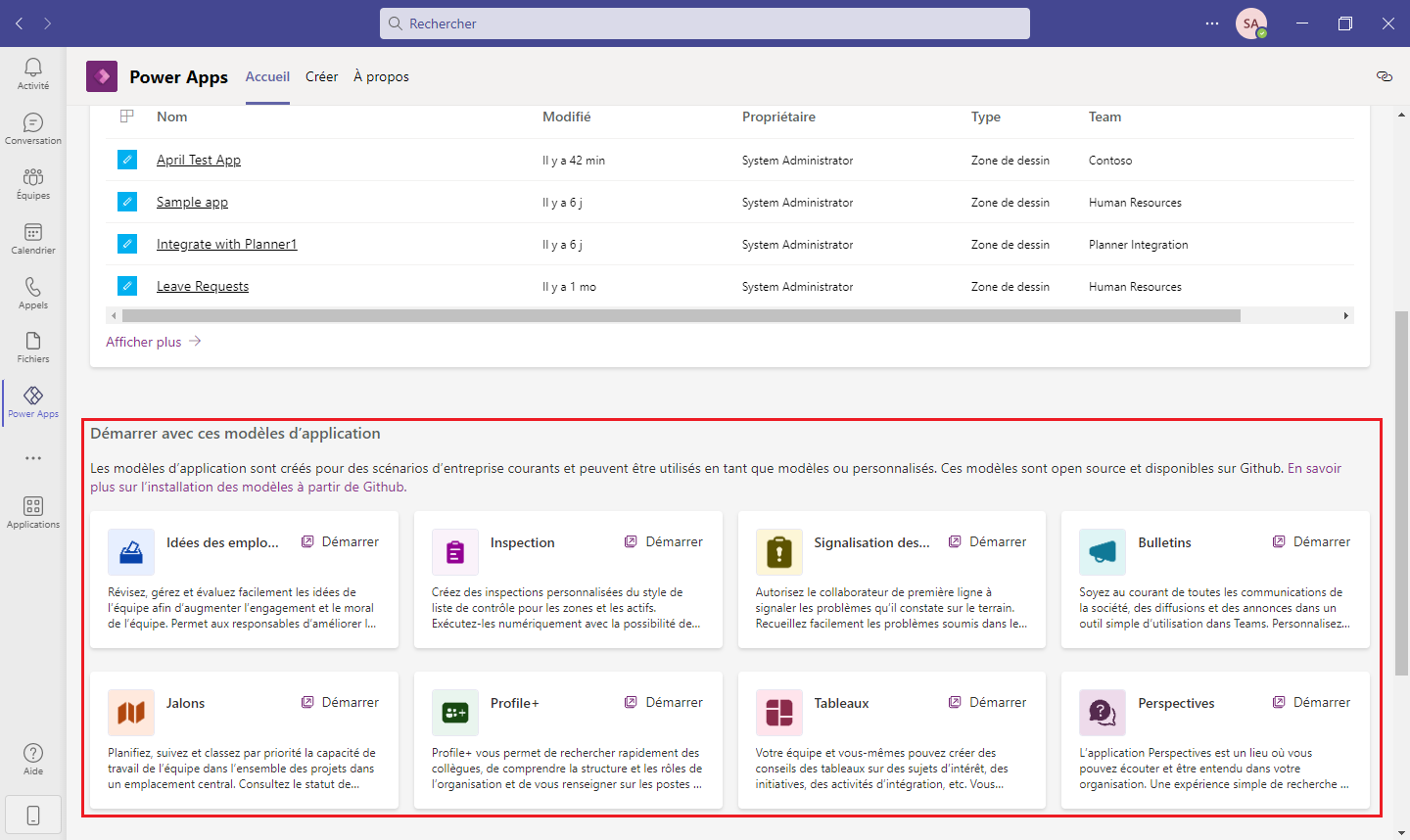Open the April Test App link
1410x840 pixels.
pyautogui.click(x=199, y=160)
